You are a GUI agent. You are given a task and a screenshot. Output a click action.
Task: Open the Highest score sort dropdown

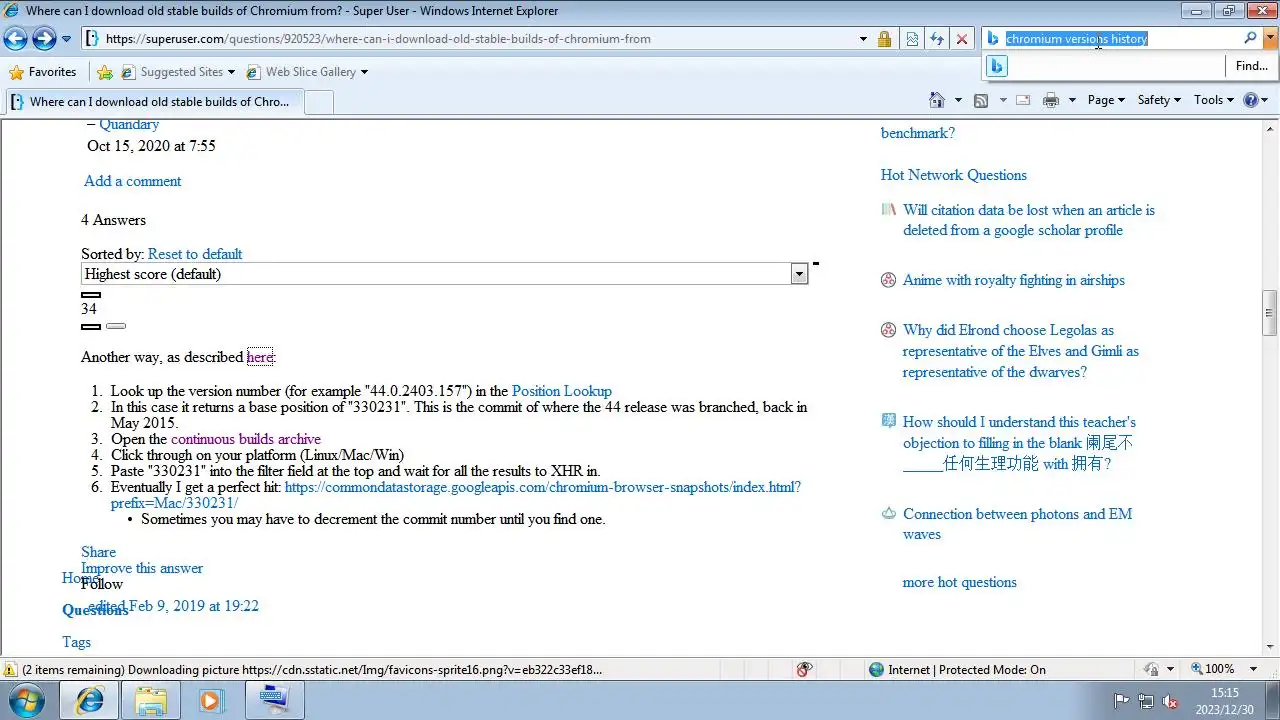point(444,274)
